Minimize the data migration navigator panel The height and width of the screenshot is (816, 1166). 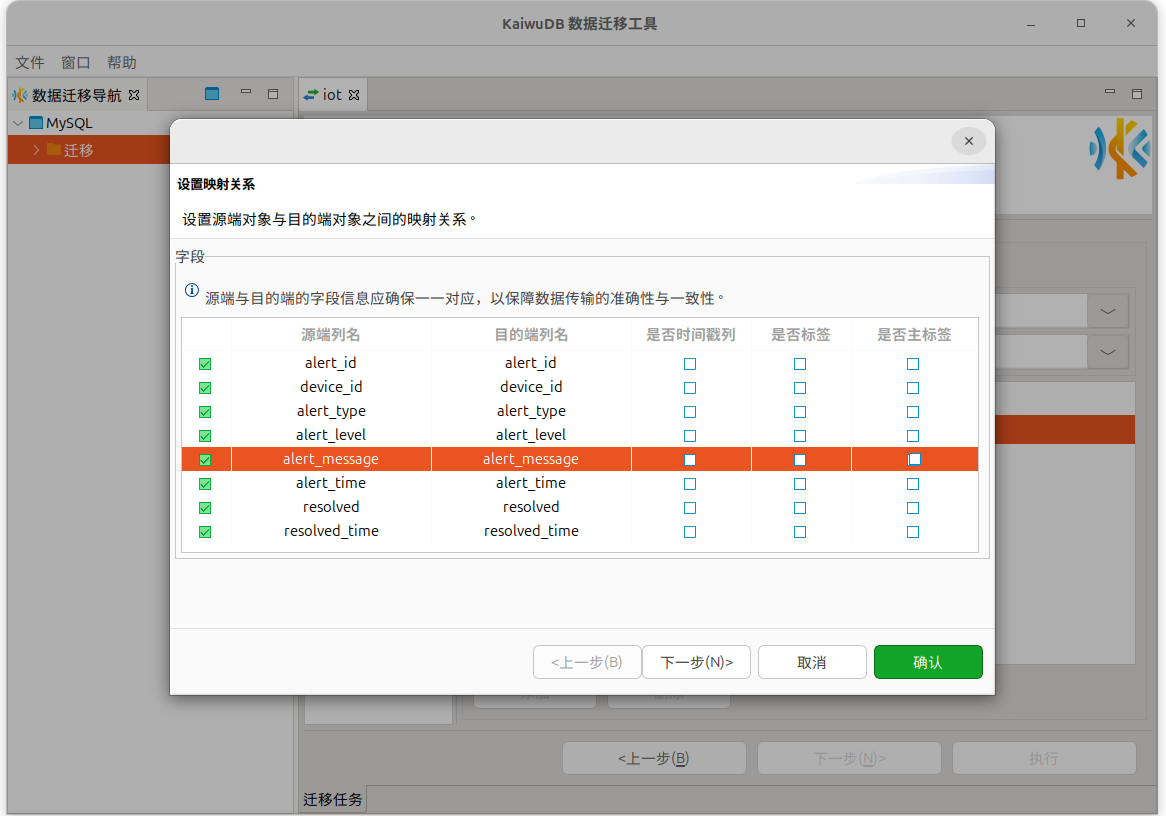click(x=246, y=93)
